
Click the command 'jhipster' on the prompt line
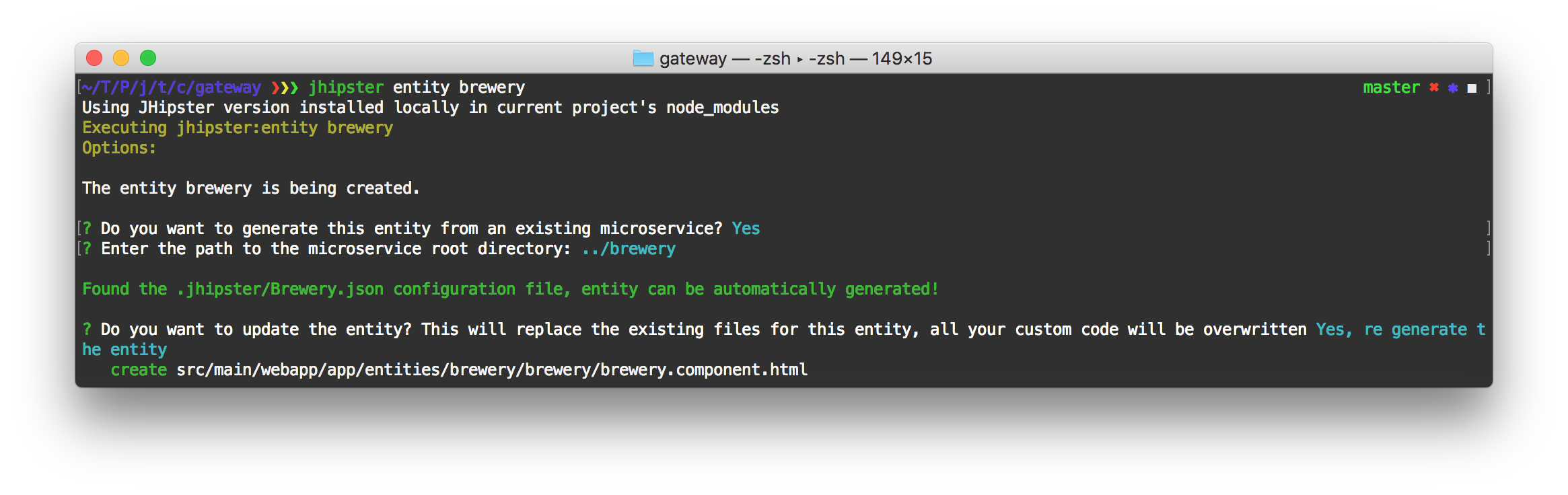[x=346, y=87]
